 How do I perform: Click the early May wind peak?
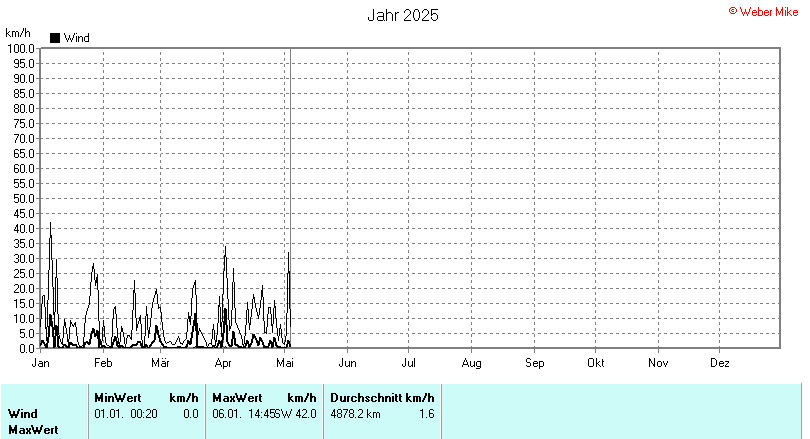point(289,253)
